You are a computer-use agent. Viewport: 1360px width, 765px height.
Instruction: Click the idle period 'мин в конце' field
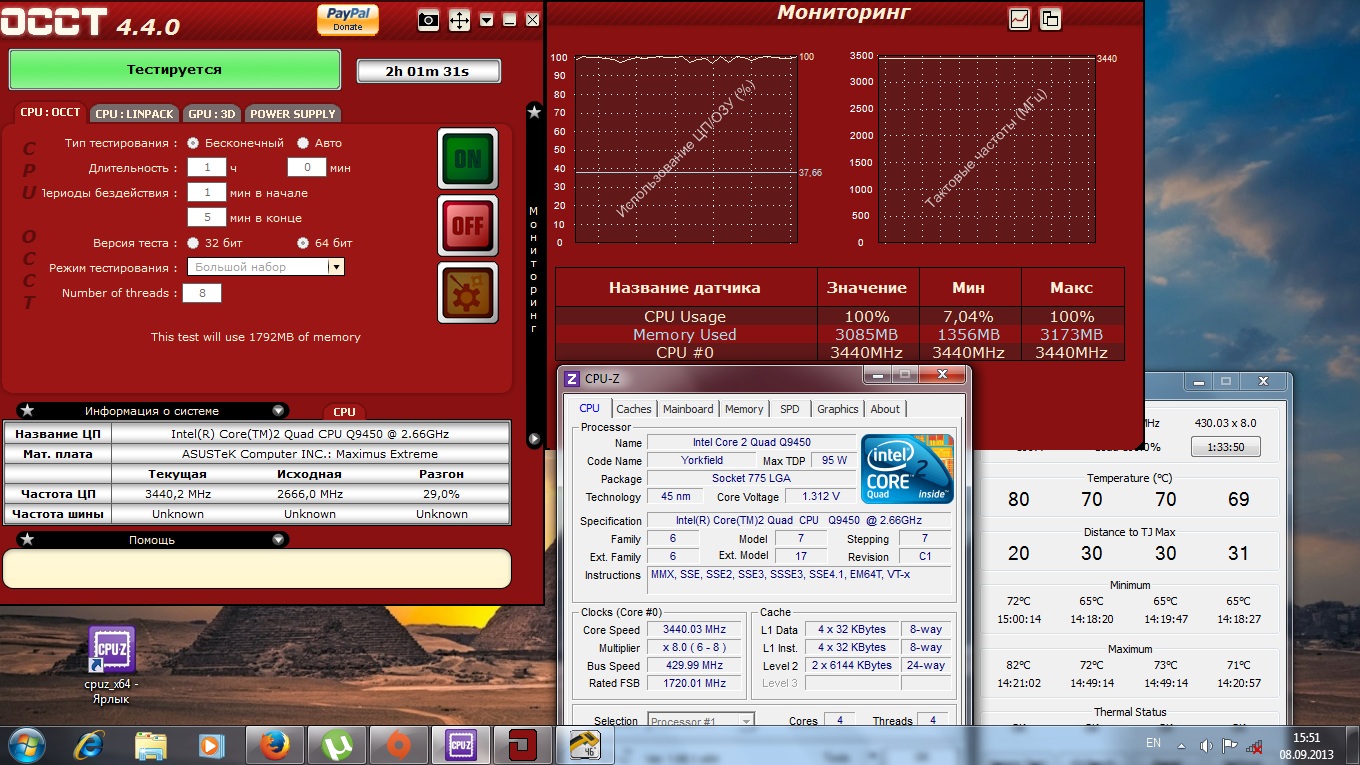[207, 217]
